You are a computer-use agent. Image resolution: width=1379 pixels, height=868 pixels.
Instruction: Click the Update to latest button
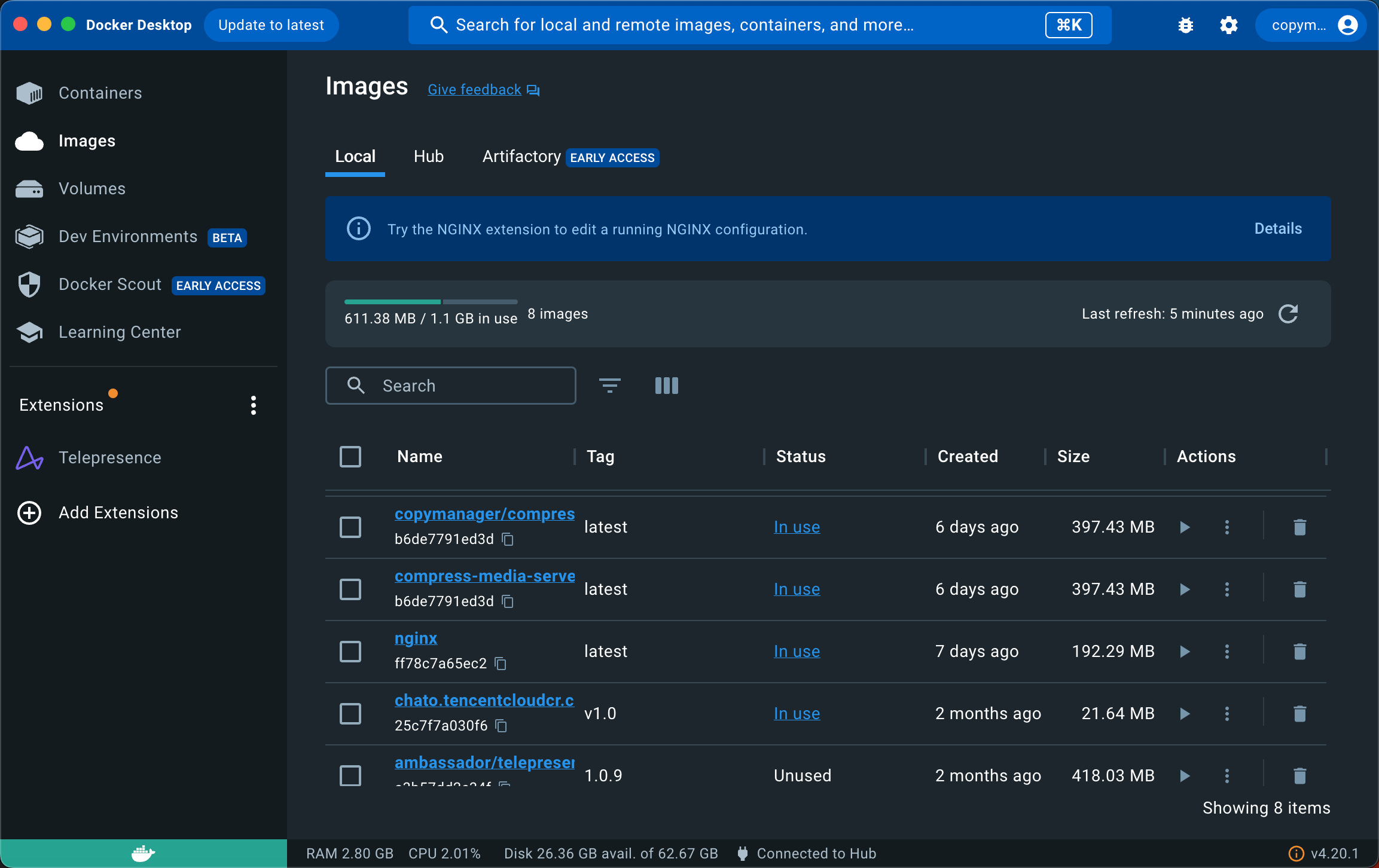pos(271,25)
